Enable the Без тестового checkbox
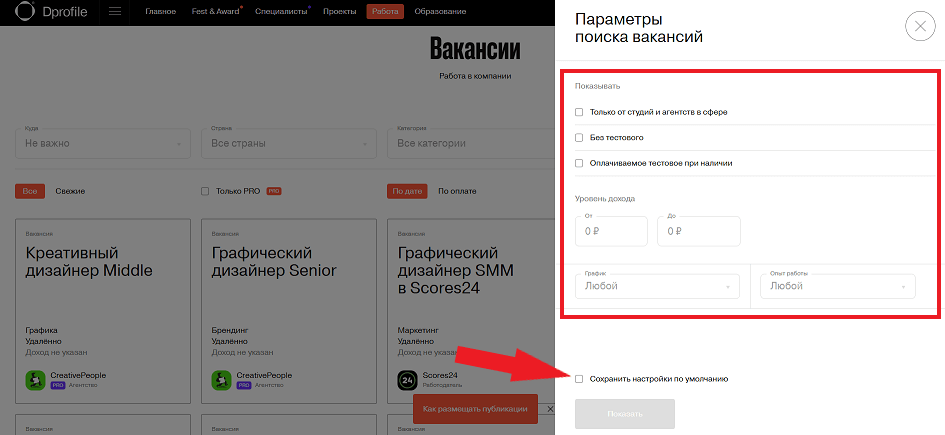945x435 pixels. click(579, 137)
